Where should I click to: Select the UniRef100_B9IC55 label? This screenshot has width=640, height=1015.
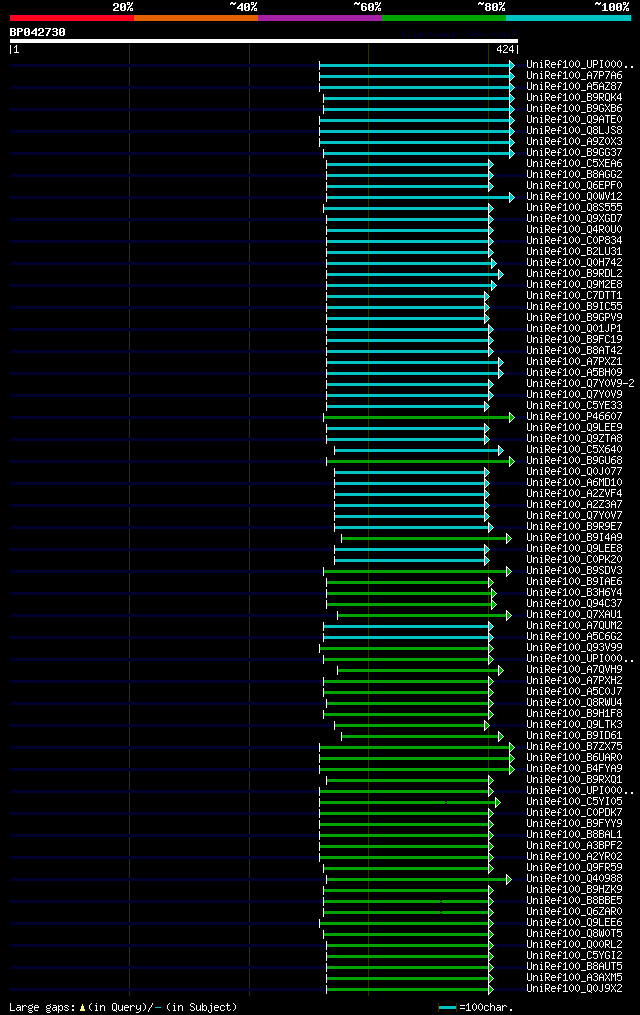[x=574, y=307]
